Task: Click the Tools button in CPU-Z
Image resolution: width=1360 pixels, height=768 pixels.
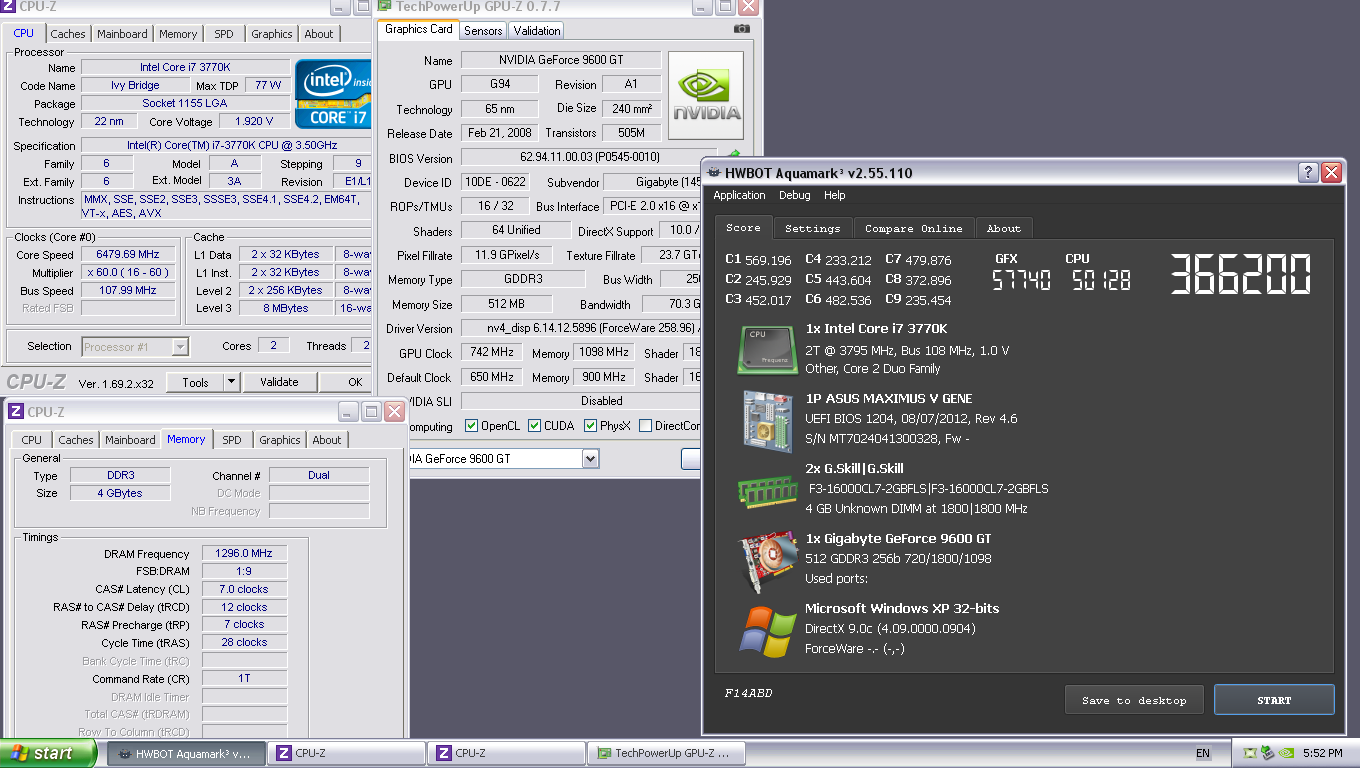Action: pos(195,382)
